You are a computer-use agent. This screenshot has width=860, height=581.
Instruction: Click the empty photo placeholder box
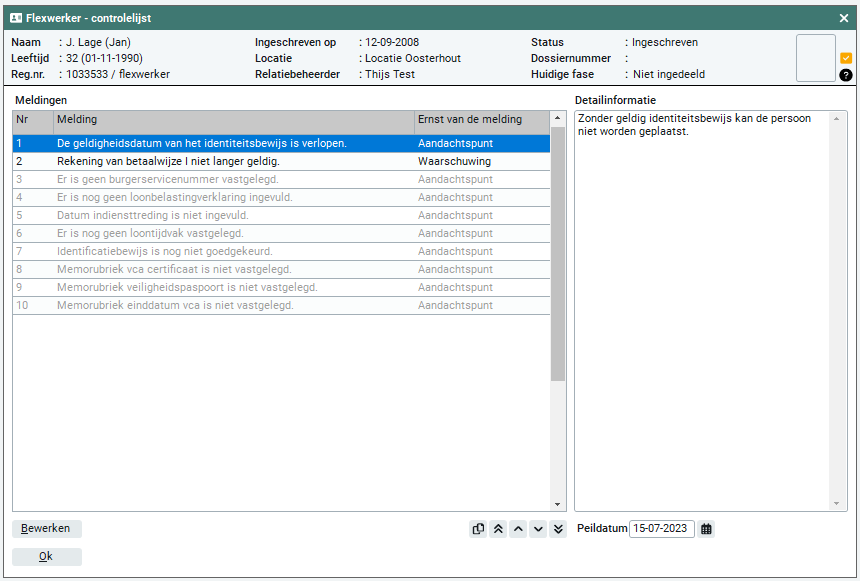point(815,58)
